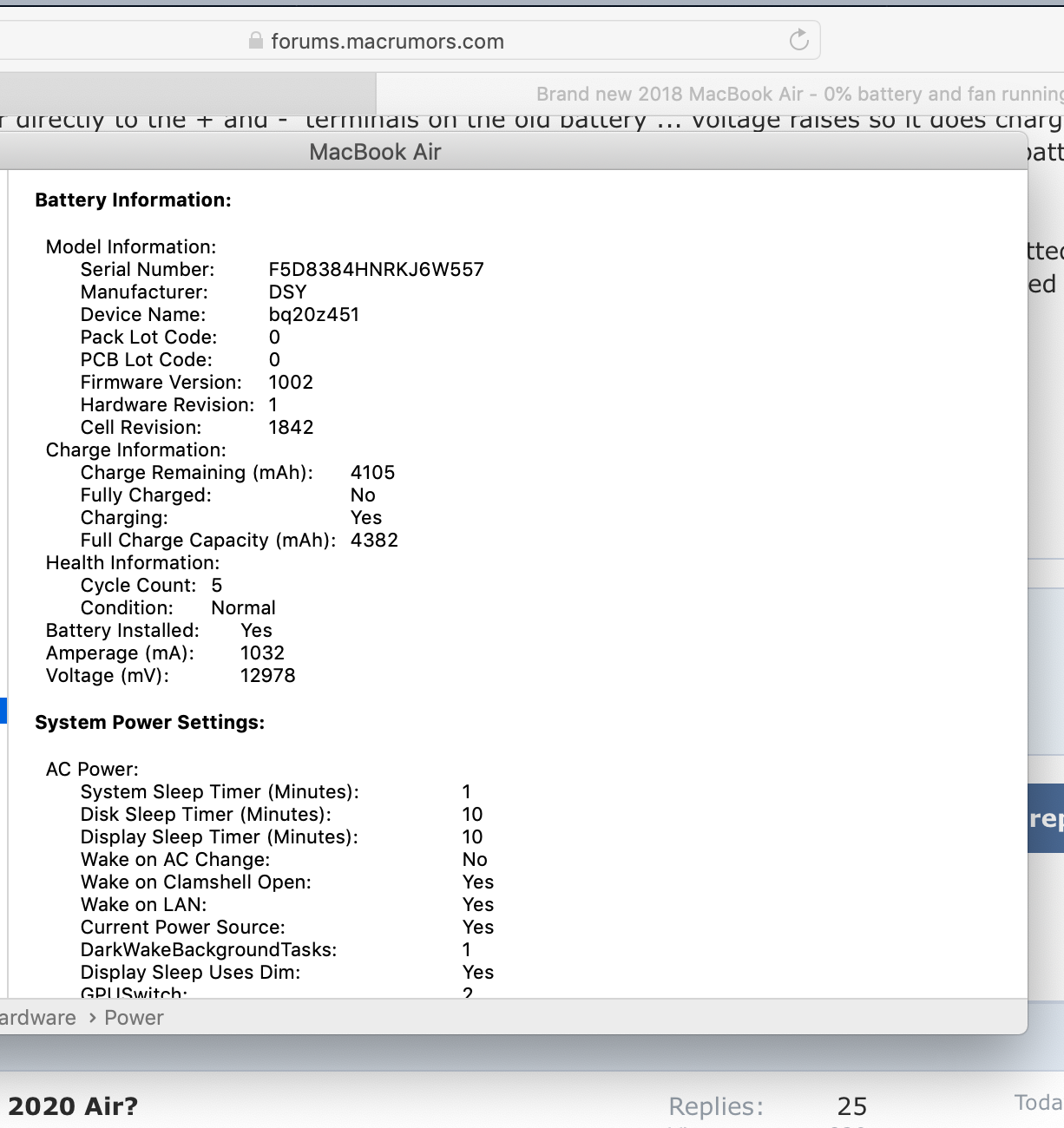Image resolution: width=1064 pixels, height=1128 pixels.
Task: Select device name bq20z451
Action: [313, 315]
